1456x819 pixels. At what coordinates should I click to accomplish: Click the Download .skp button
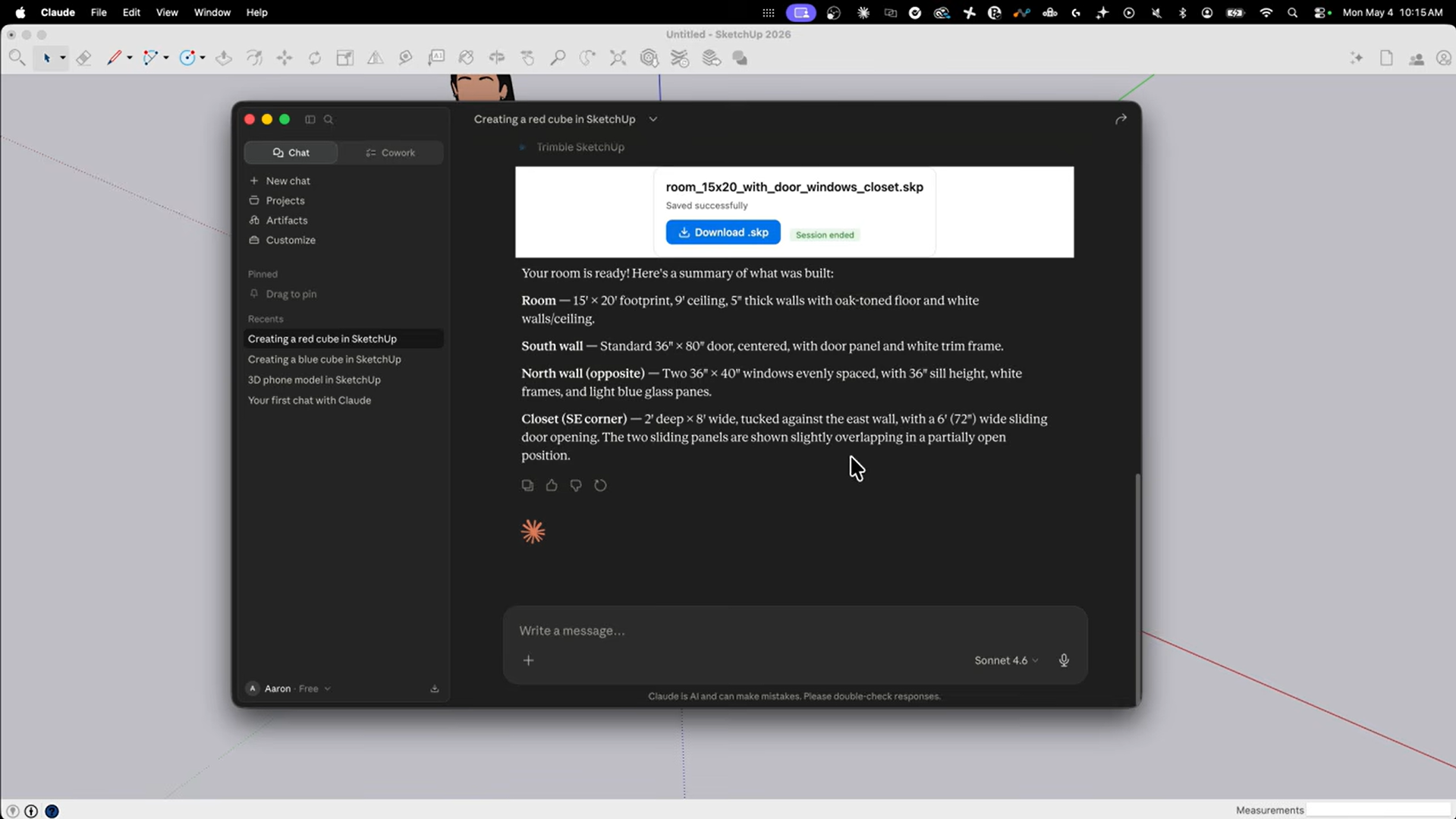point(723,232)
